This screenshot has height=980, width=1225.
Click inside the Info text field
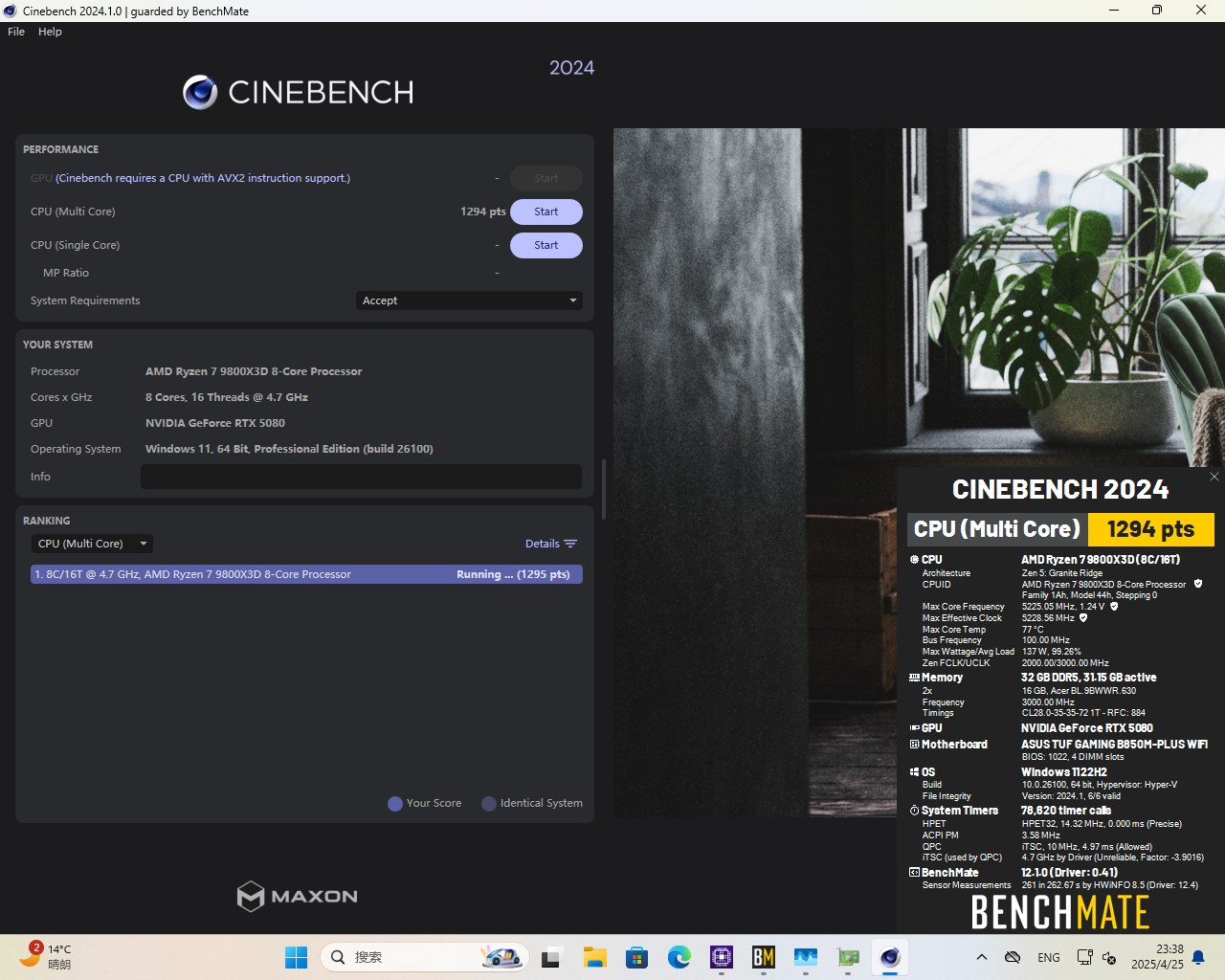(x=361, y=477)
